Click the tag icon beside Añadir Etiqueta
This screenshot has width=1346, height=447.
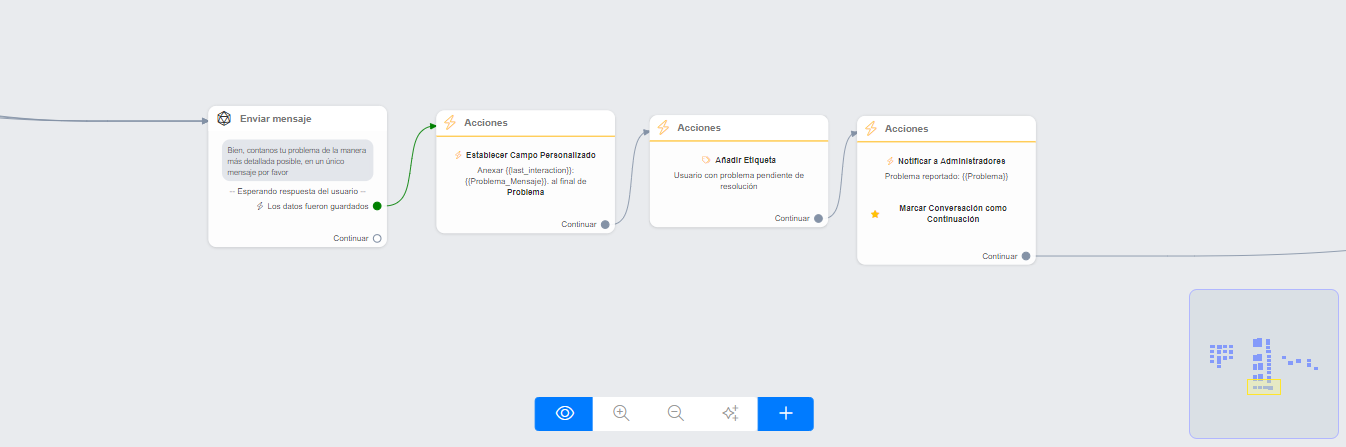tap(706, 159)
